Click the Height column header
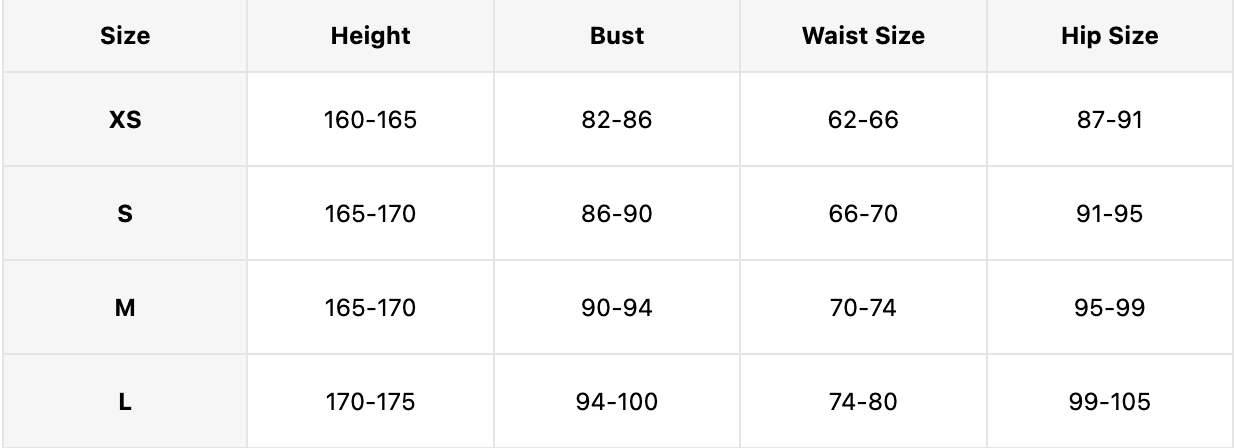 pyautogui.click(x=370, y=36)
